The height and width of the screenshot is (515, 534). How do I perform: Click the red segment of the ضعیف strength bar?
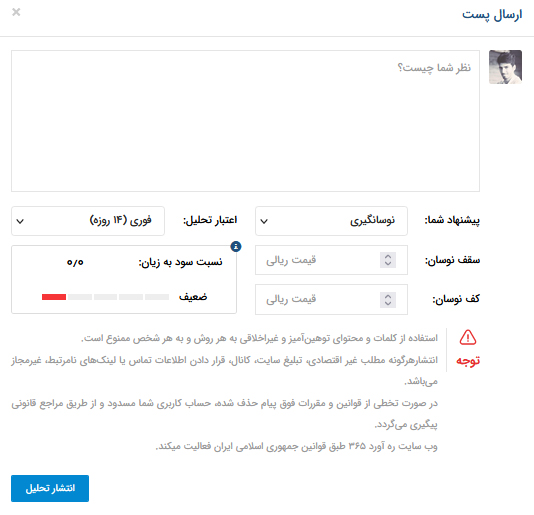[54, 297]
